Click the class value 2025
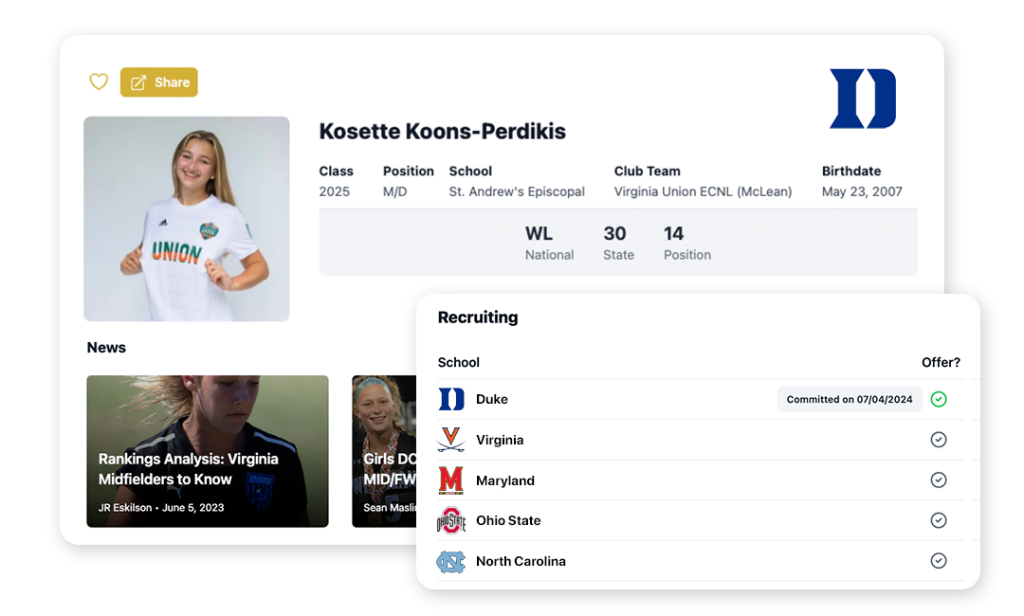This screenshot has width=1024, height=616. 334,191
